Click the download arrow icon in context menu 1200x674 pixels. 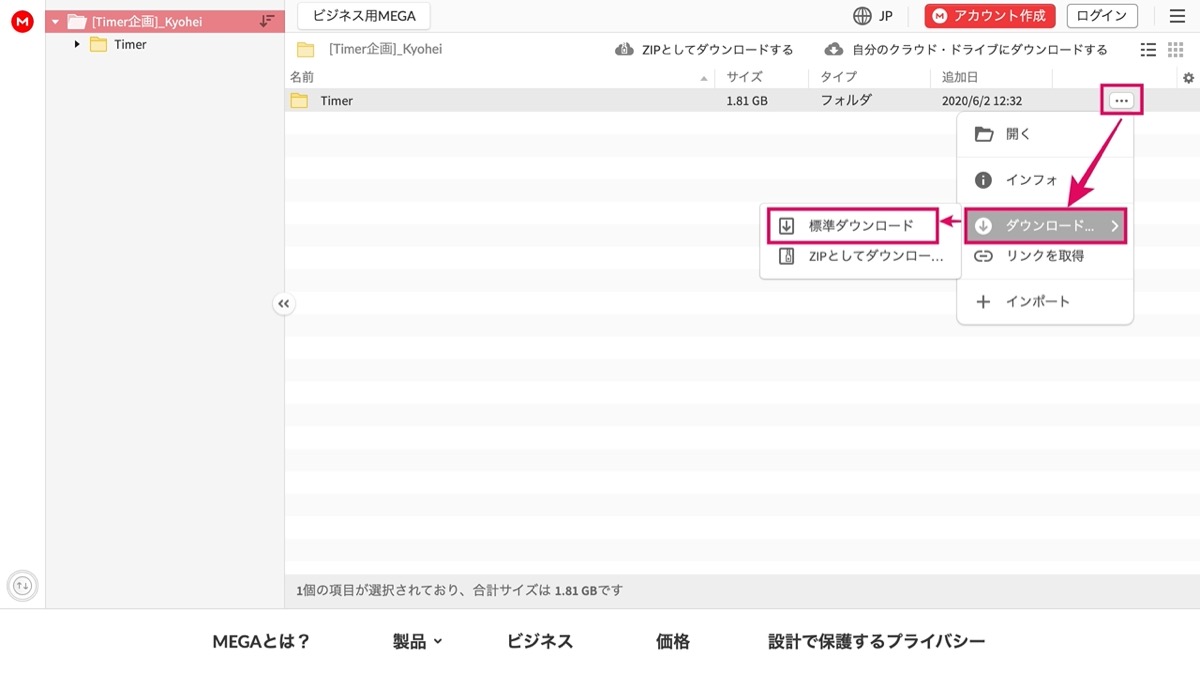point(983,226)
